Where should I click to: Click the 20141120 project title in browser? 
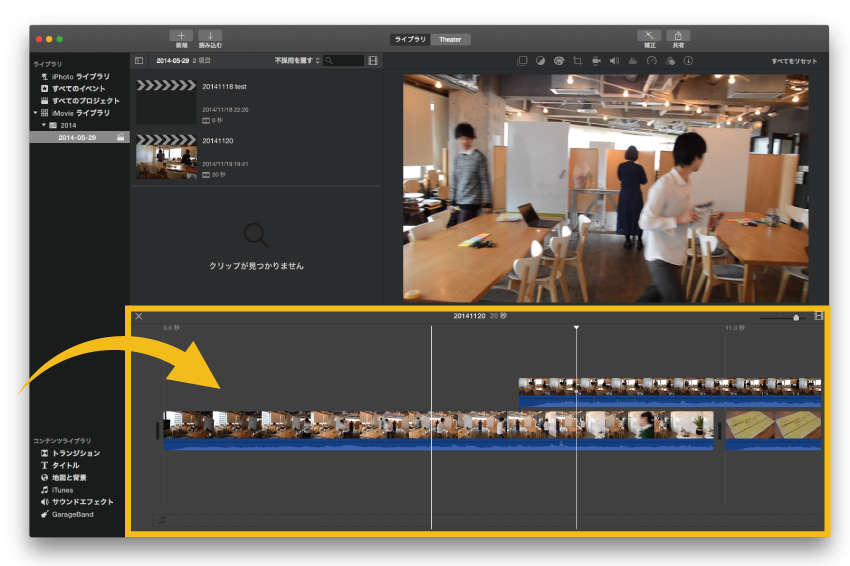point(217,140)
